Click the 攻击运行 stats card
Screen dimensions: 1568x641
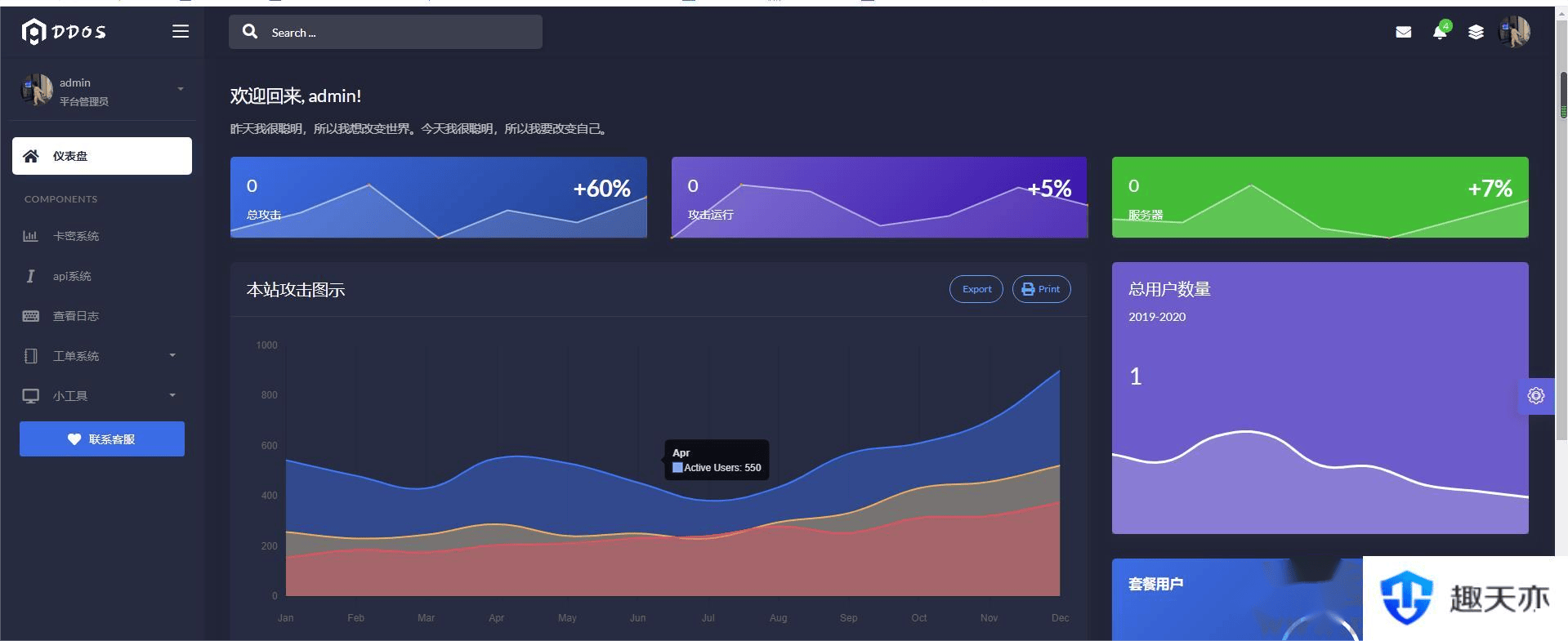(x=879, y=198)
